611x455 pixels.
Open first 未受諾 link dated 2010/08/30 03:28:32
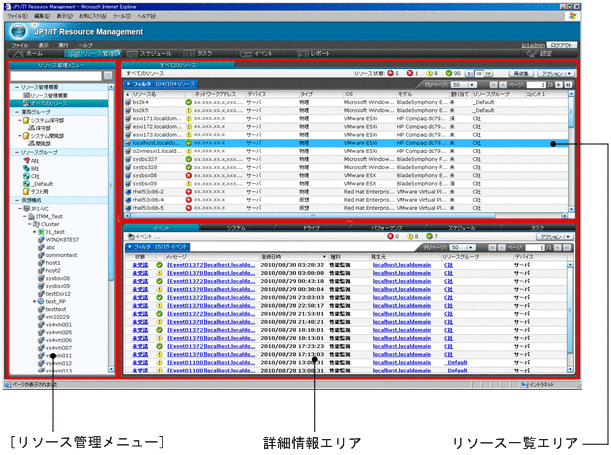tap(140, 265)
